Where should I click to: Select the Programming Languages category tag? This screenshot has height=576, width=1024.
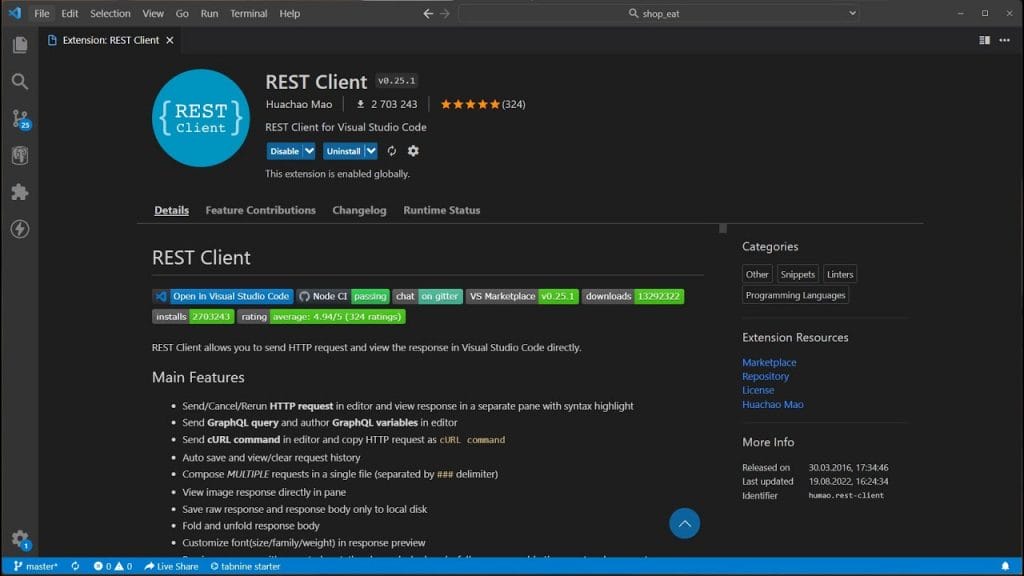point(795,295)
